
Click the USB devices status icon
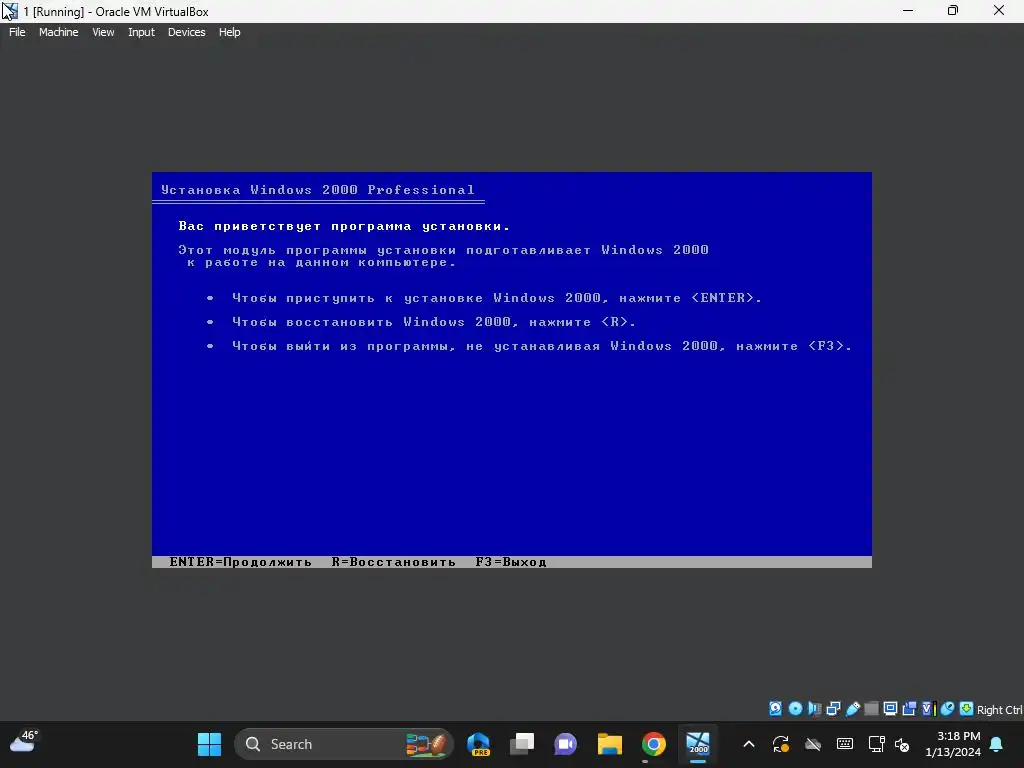pos(853,709)
